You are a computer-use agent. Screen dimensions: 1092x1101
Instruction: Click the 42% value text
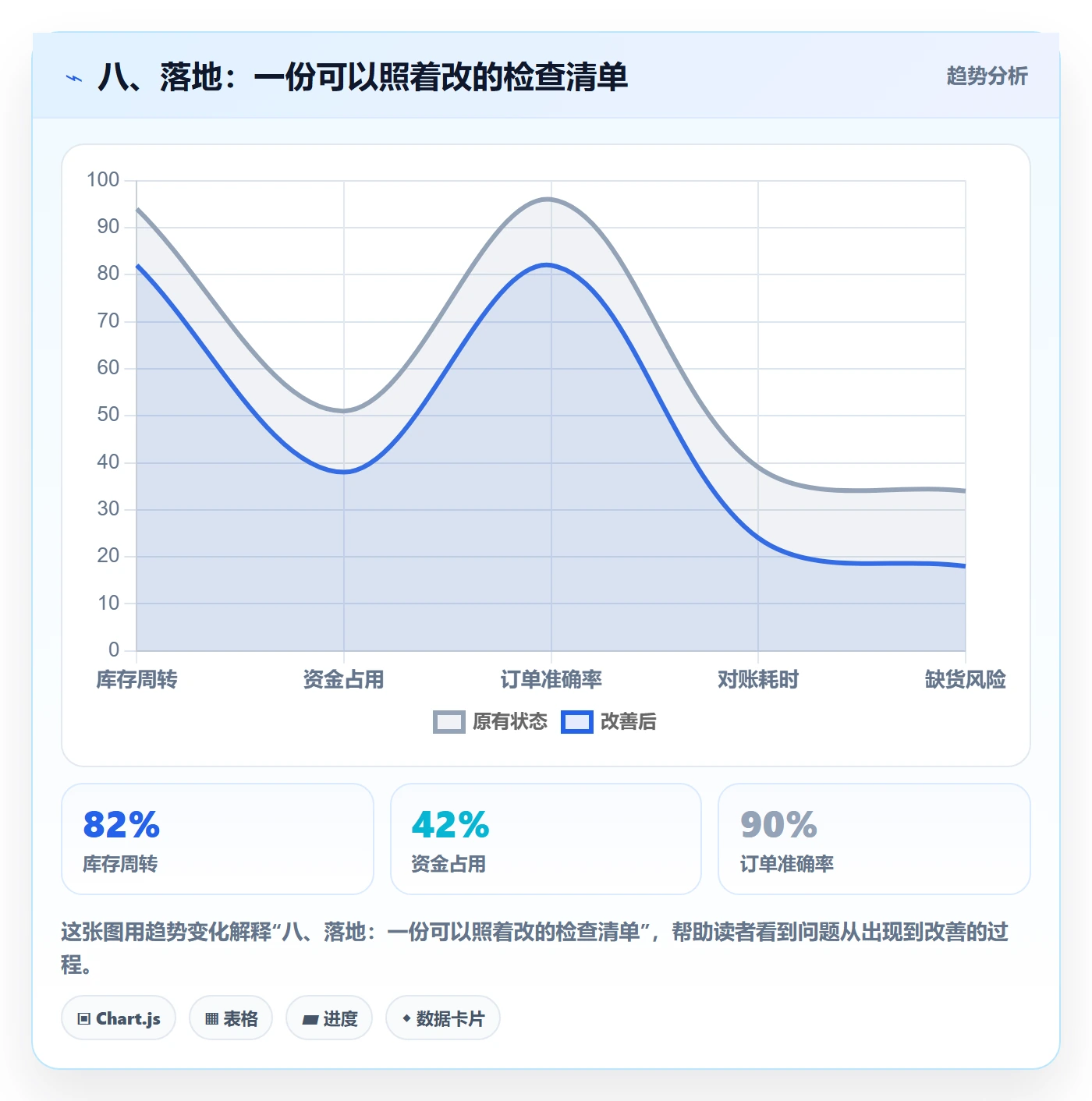pos(451,825)
